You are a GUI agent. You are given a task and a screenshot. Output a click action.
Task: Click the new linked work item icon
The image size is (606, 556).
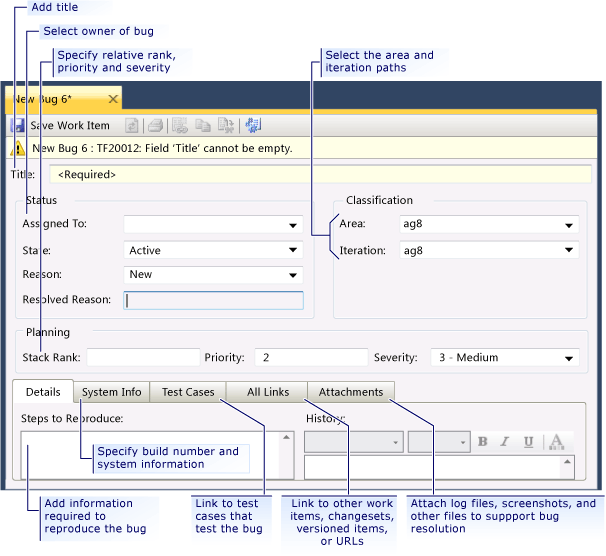[180, 126]
